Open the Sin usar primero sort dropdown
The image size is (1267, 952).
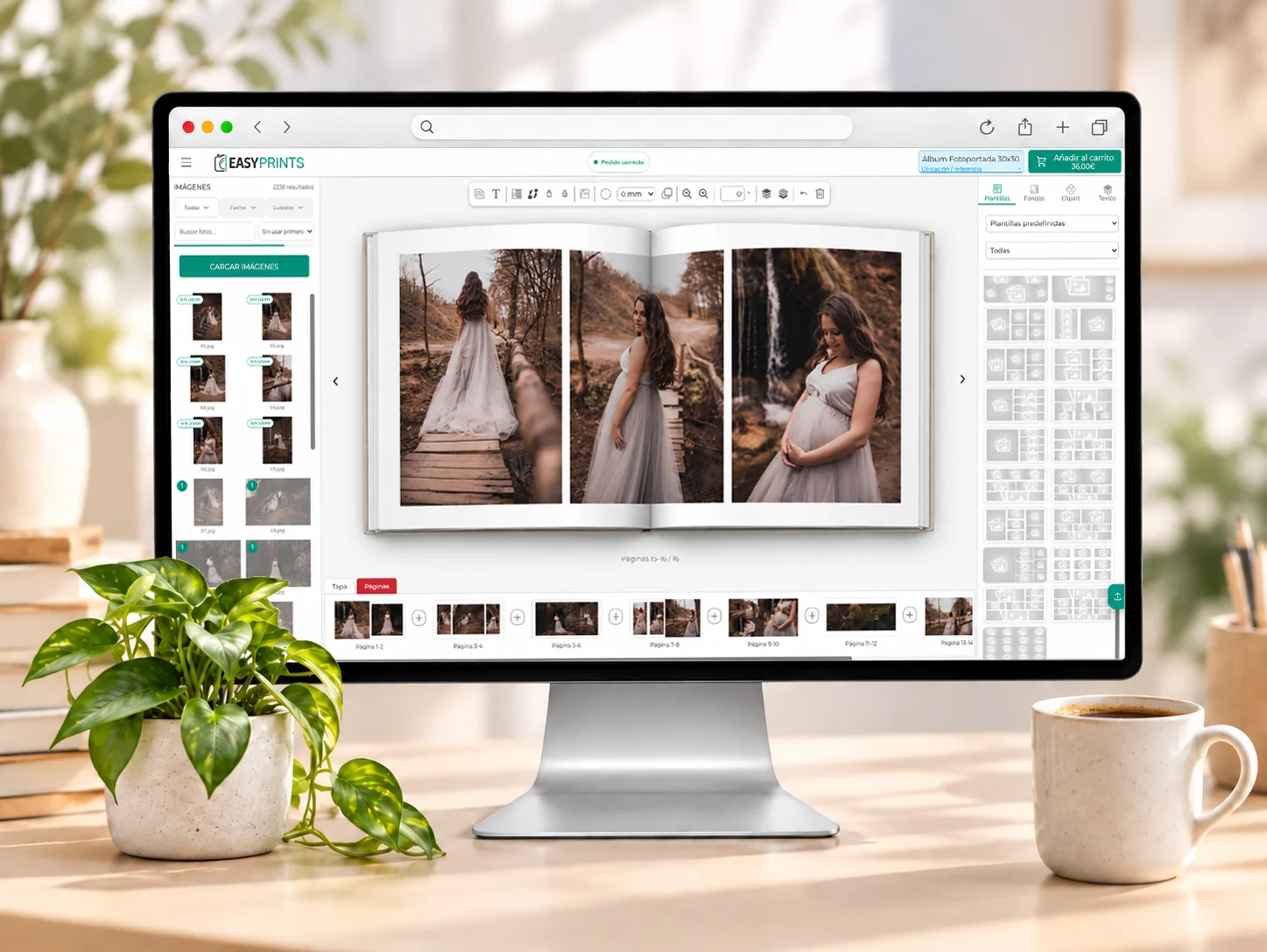[x=286, y=231]
